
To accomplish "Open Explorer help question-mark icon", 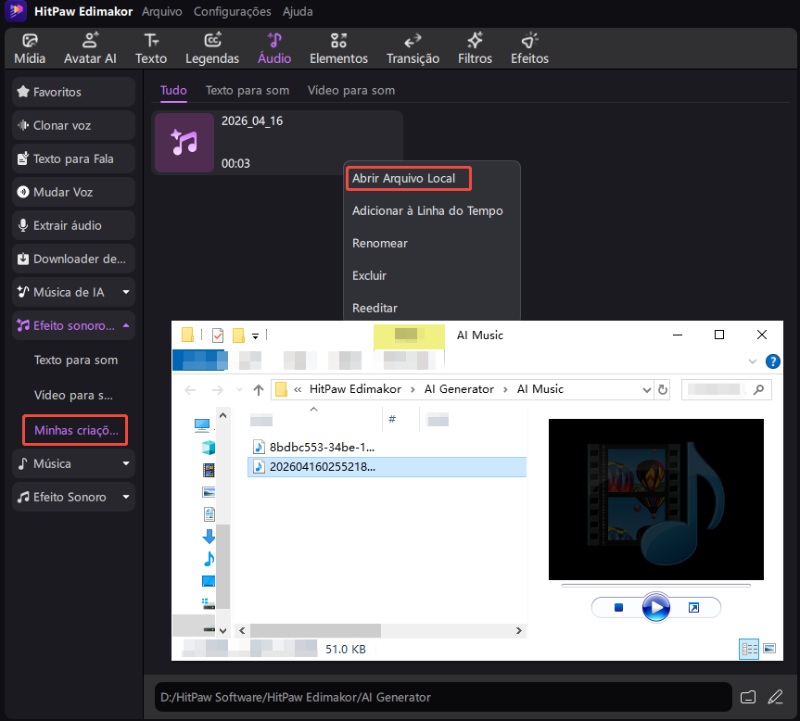I will 772,362.
